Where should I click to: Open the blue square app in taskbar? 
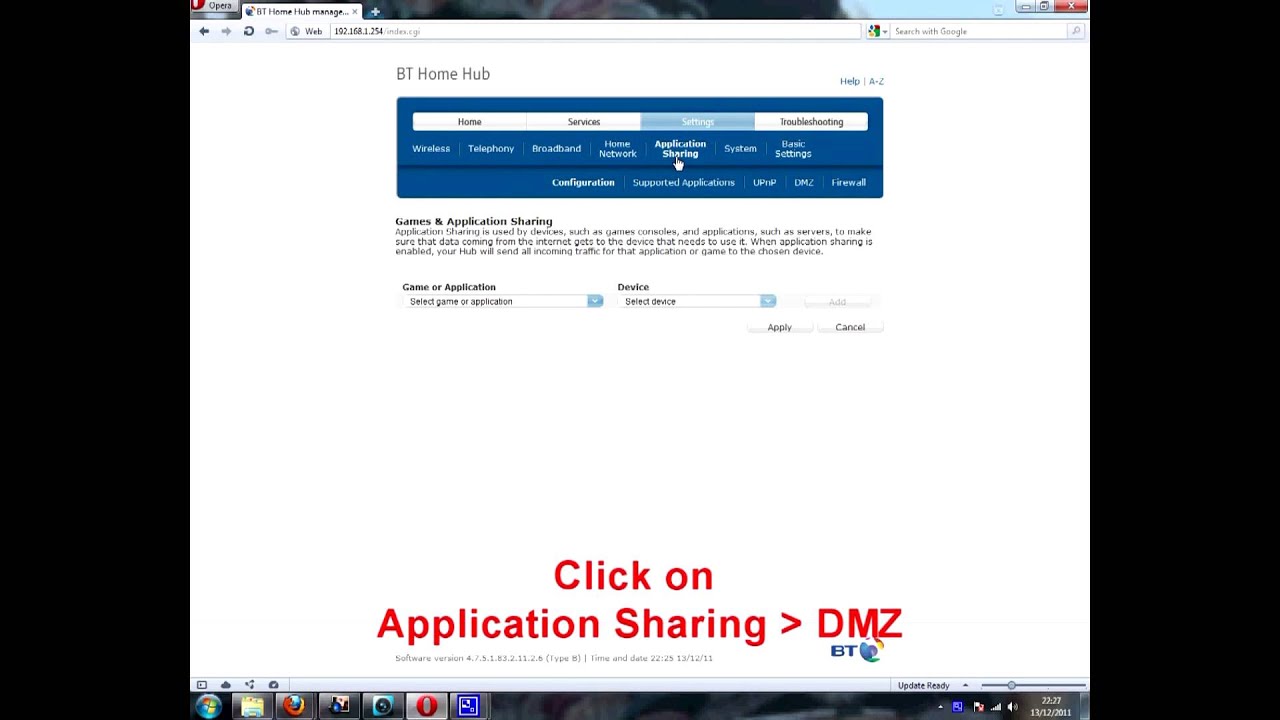(x=468, y=706)
